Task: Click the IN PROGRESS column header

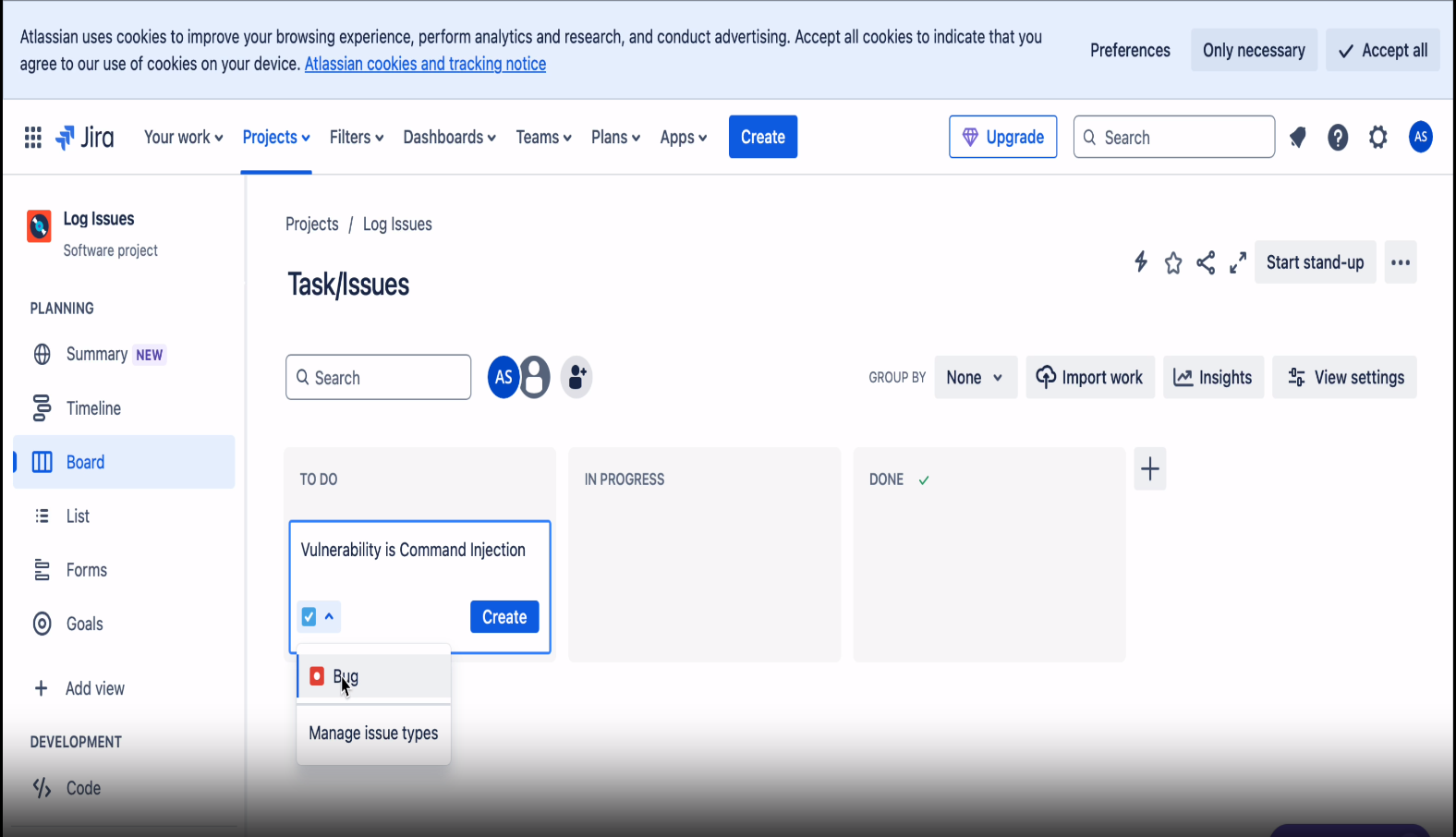Action: click(625, 479)
